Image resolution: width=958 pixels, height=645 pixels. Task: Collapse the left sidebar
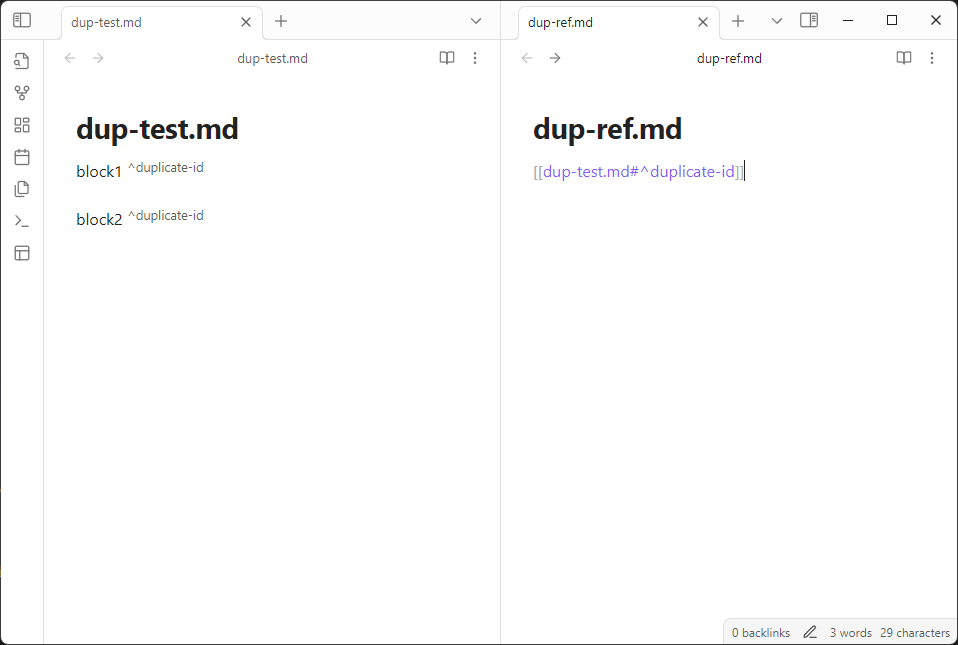click(x=22, y=19)
